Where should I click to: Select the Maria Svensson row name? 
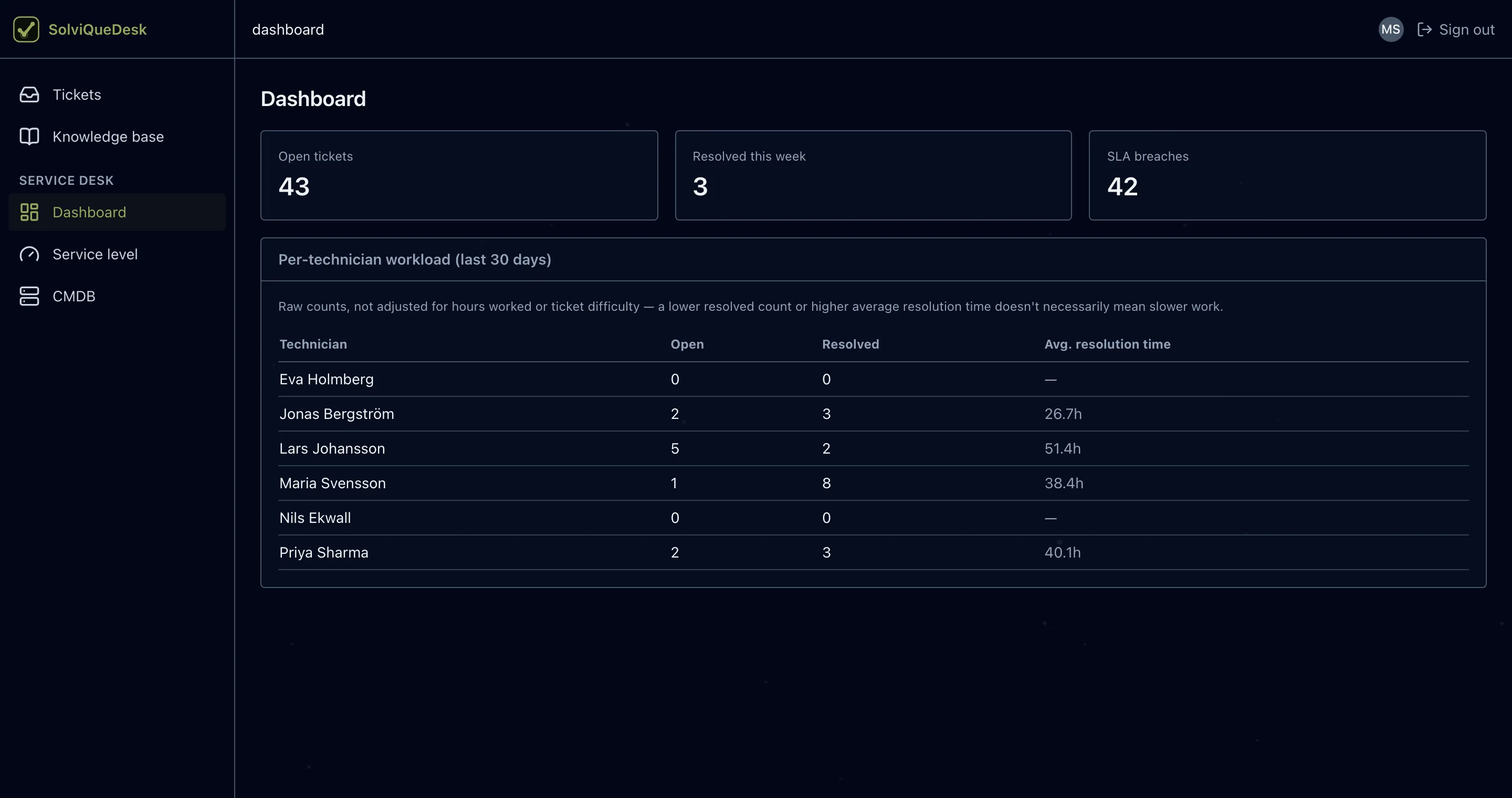click(332, 484)
